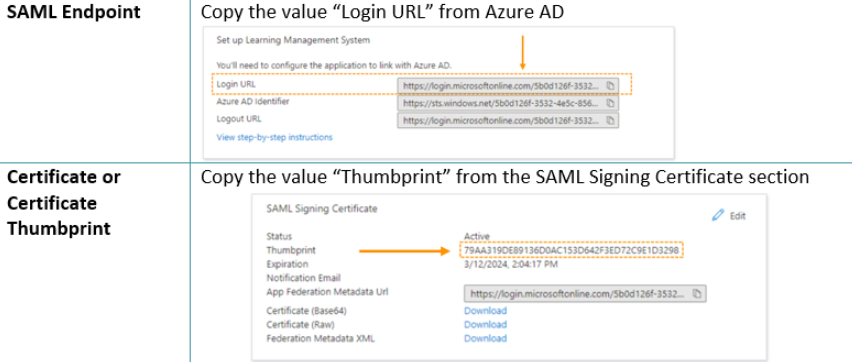
Task: Click the Logout URL label
Action: (239, 119)
